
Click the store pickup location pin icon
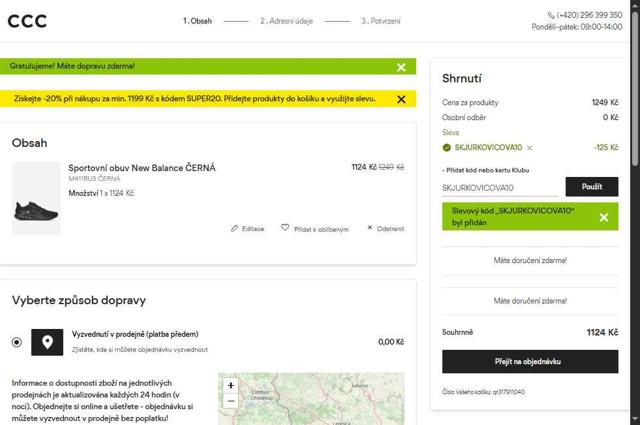click(x=47, y=342)
